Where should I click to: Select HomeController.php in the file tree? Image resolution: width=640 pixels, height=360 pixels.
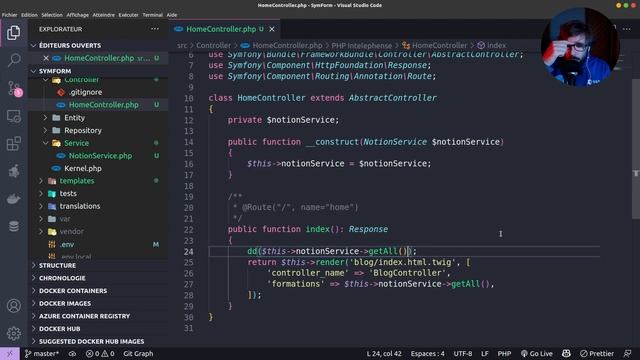pos(103,105)
